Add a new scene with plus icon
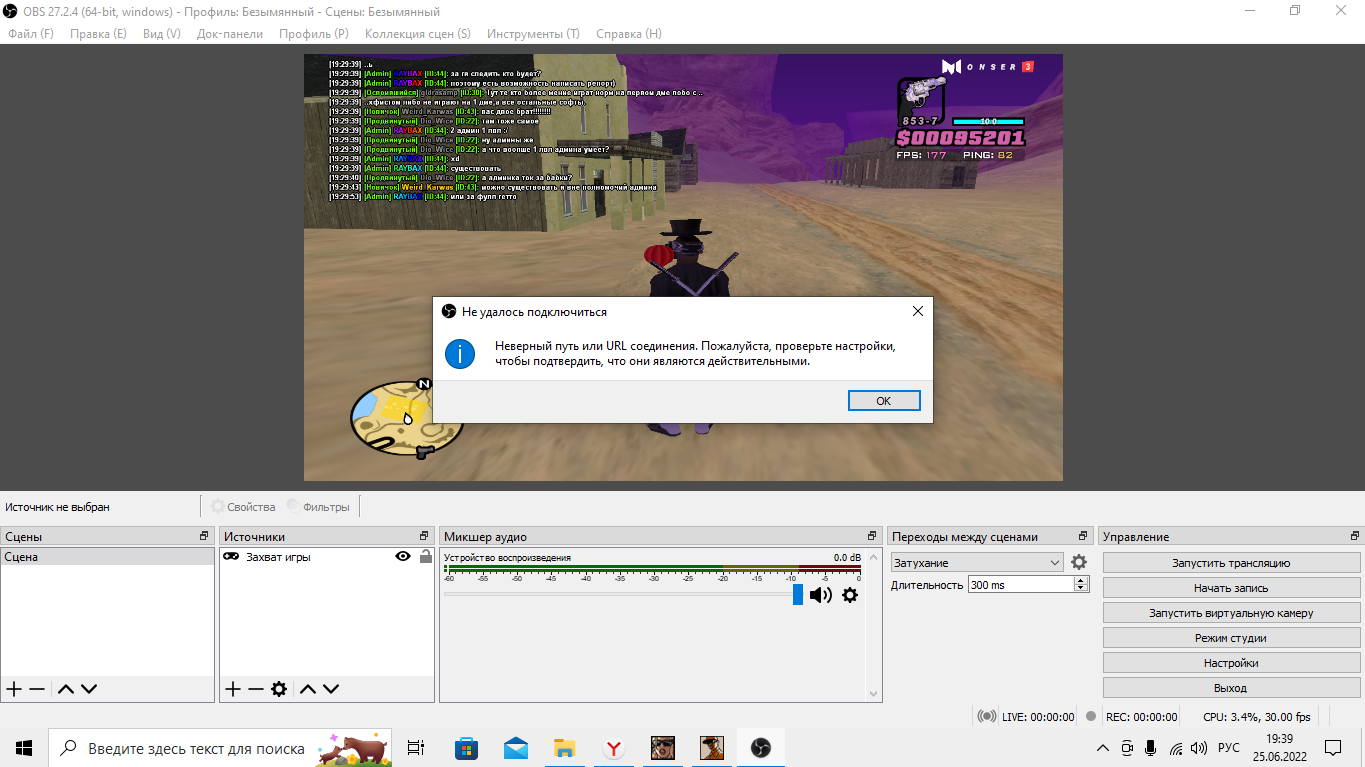This screenshot has width=1365, height=767. click(14, 689)
